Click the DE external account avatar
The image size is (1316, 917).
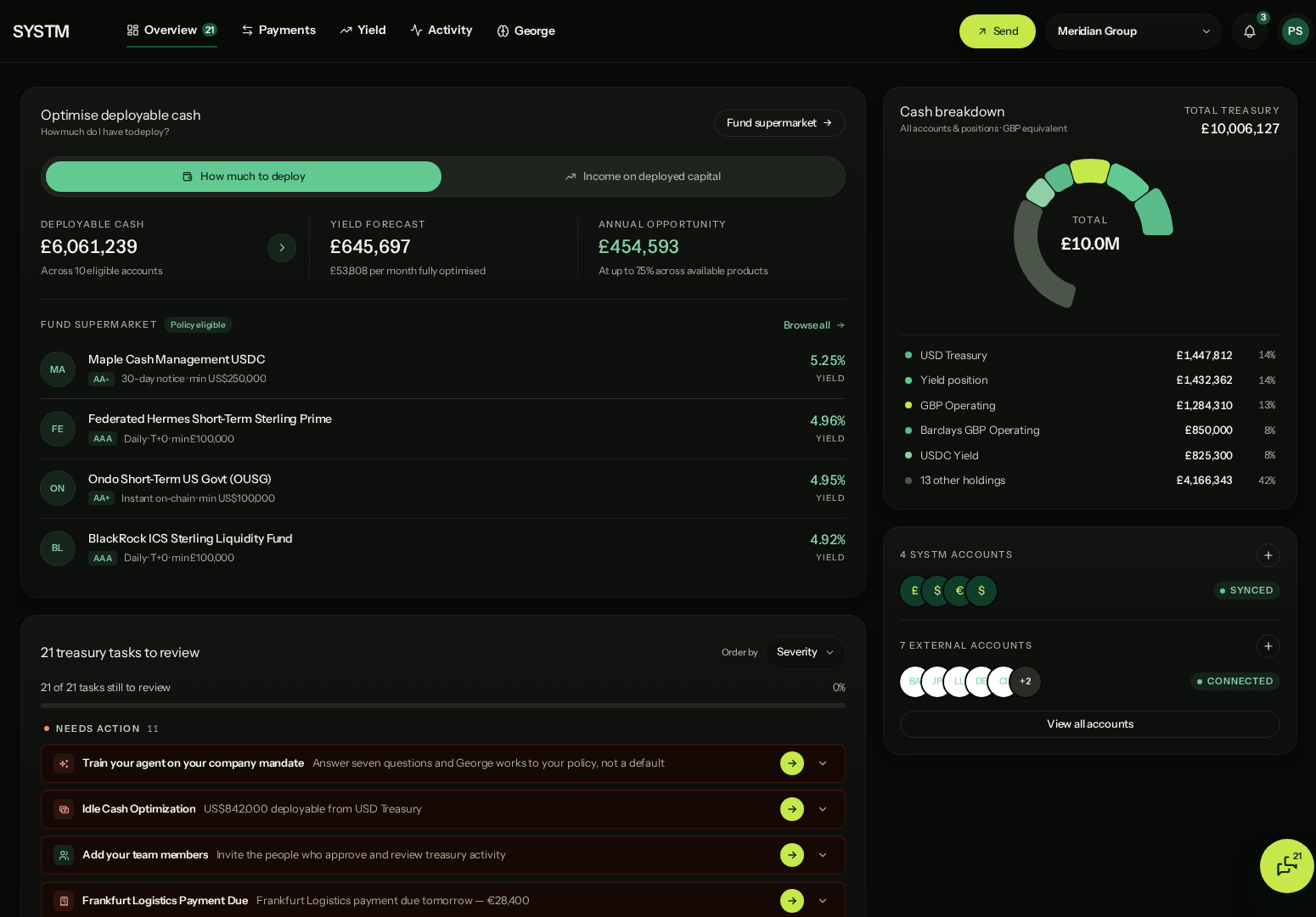[981, 682]
